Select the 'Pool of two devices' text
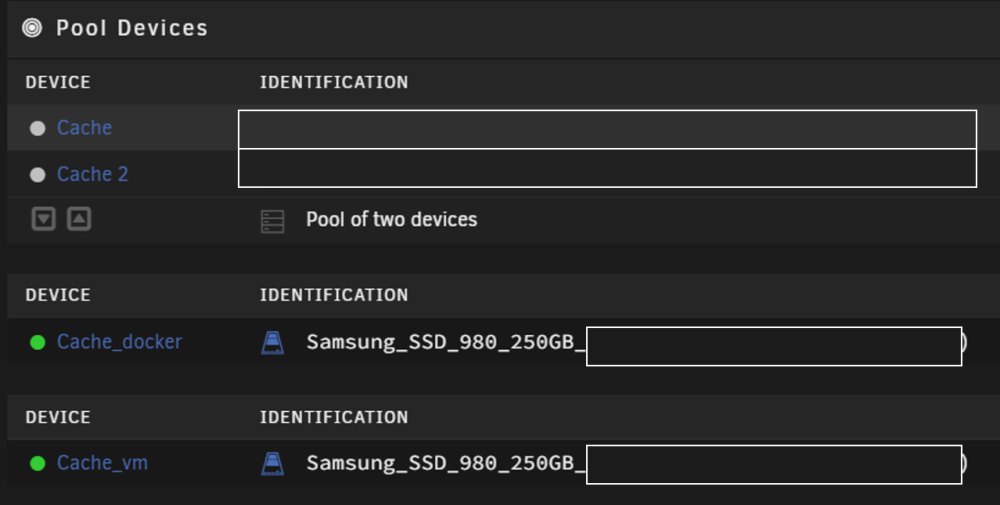The width and height of the screenshot is (1000, 505). tap(392, 219)
